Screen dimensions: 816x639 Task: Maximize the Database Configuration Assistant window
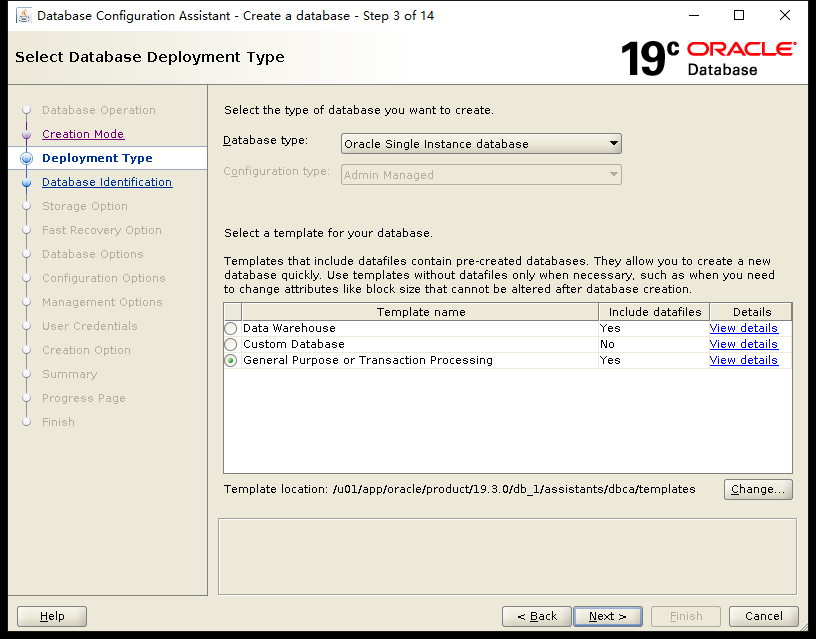pyautogui.click(x=739, y=15)
